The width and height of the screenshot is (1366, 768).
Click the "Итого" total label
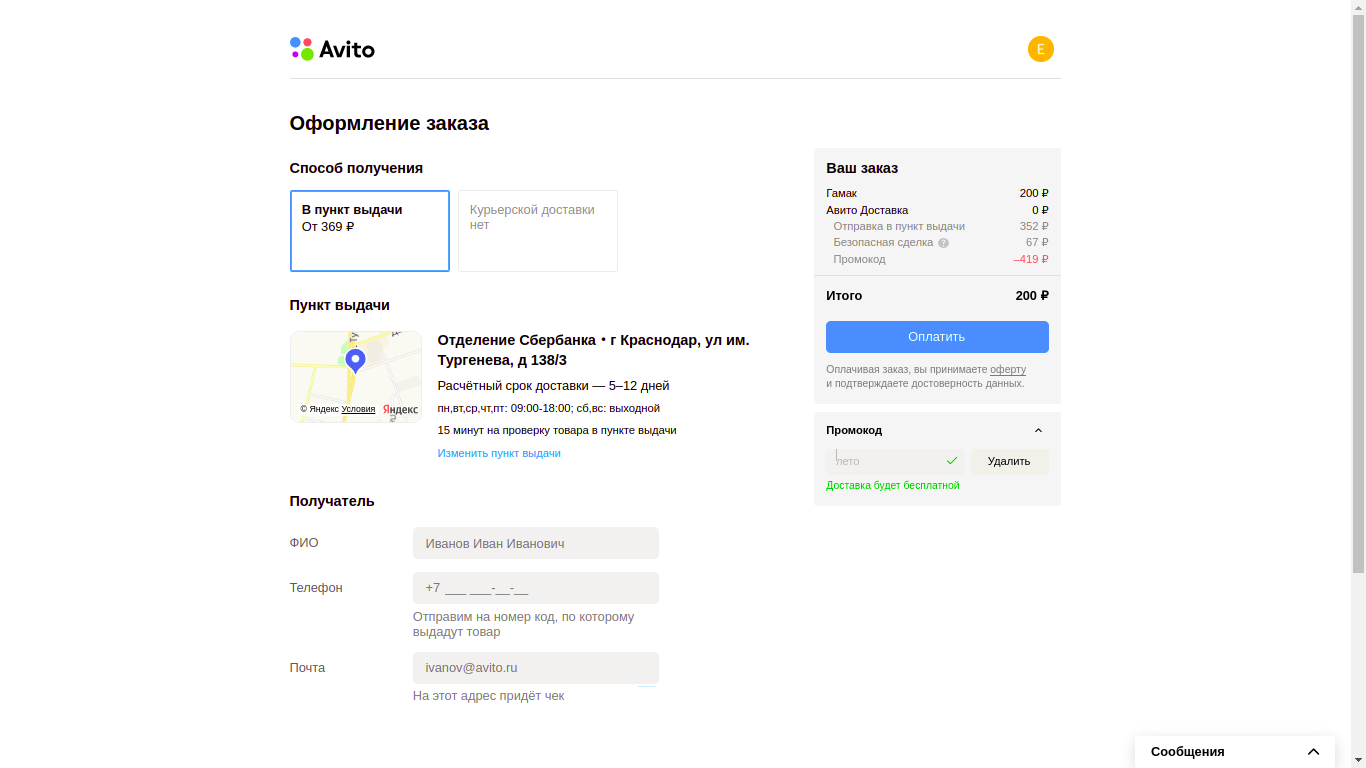(844, 296)
